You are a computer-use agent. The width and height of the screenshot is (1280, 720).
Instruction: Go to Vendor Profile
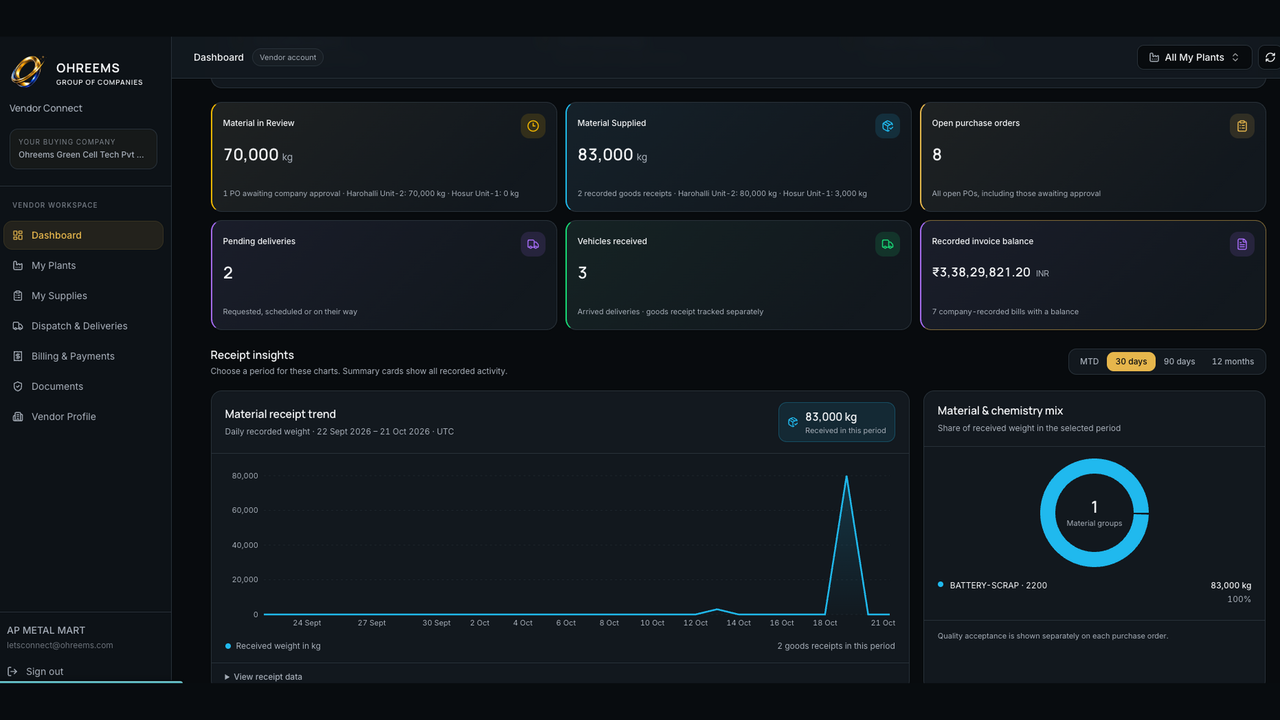click(83, 416)
